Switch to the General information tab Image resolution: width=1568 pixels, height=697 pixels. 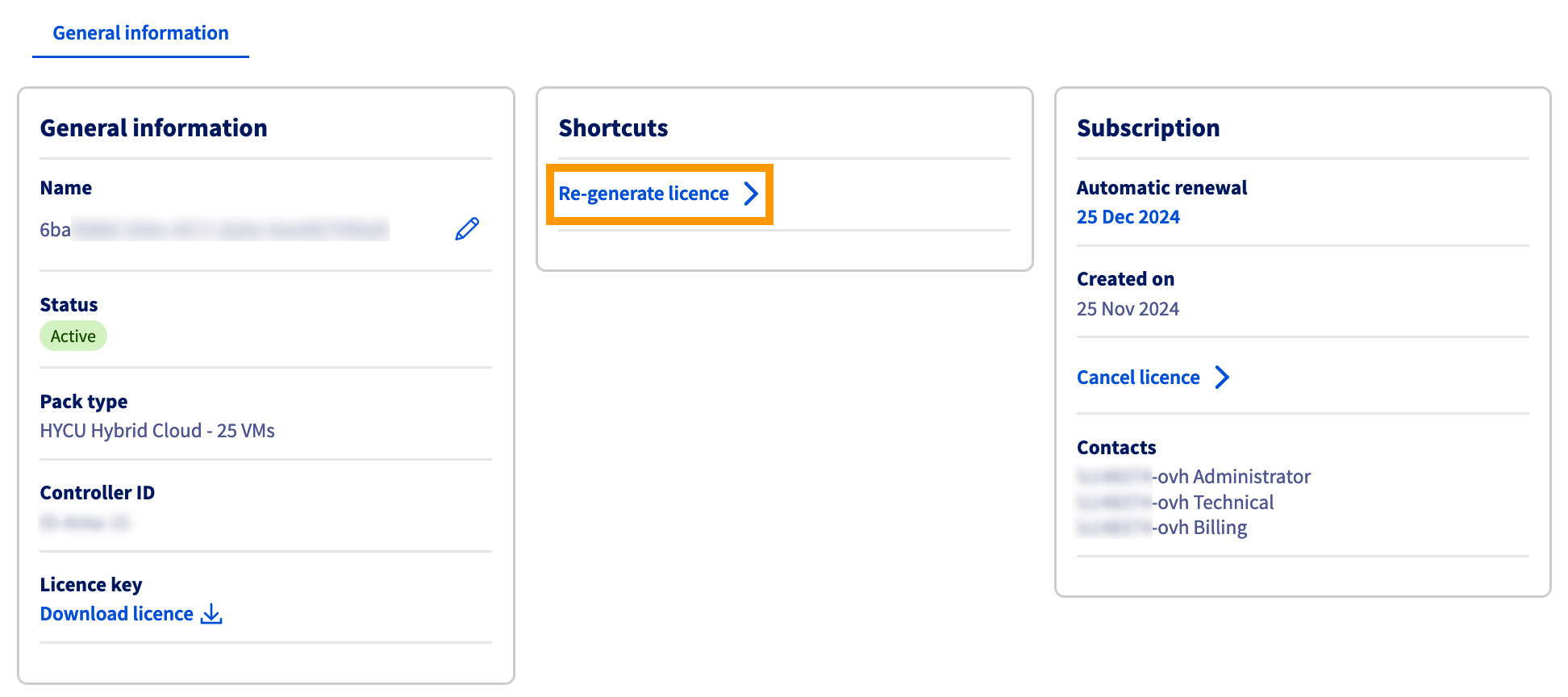pyautogui.click(x=140, y=32)
